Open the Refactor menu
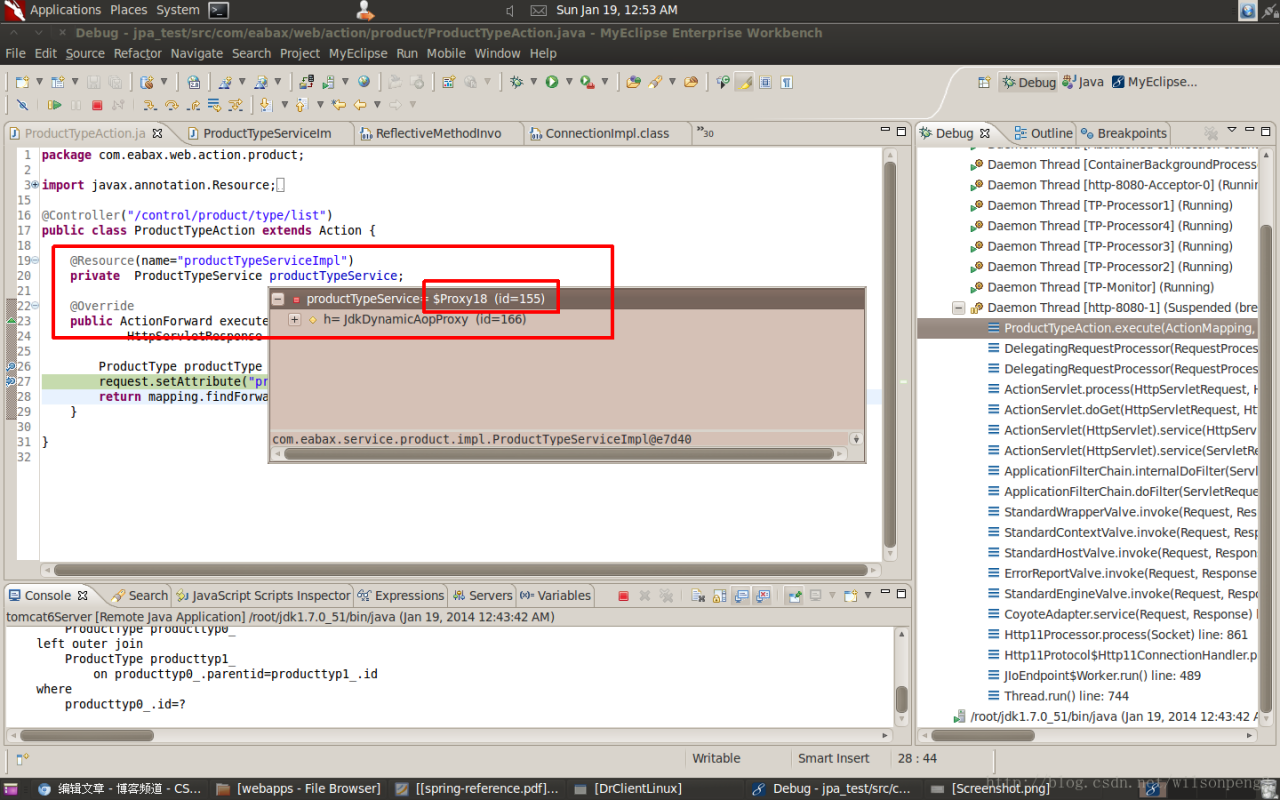The image size is (1280, 800). tap(137, 54)
